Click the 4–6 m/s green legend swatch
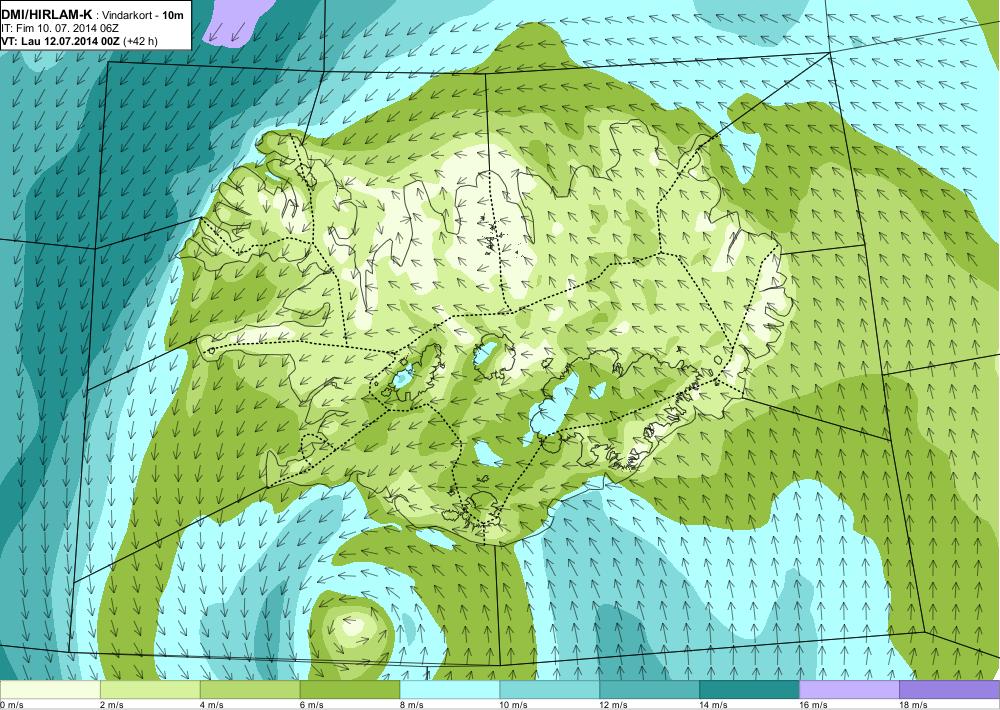Screen dimensions: 1000x710 pyautogui.click(x=250, y=690)
